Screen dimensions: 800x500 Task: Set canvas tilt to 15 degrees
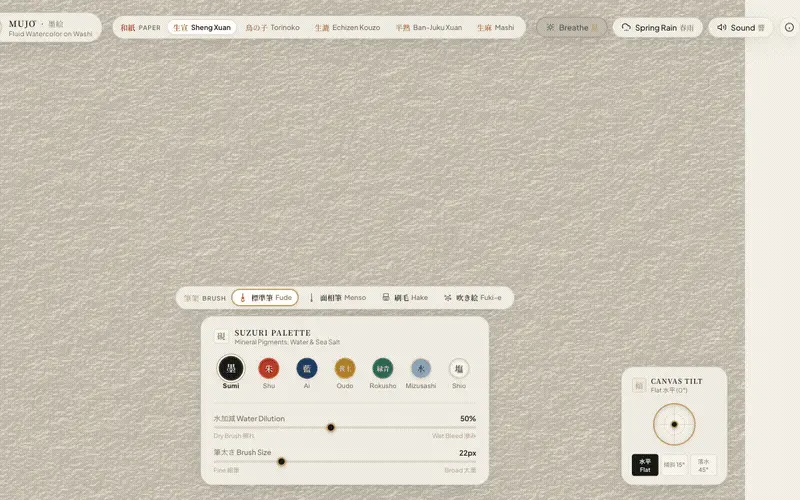(674, 465)
